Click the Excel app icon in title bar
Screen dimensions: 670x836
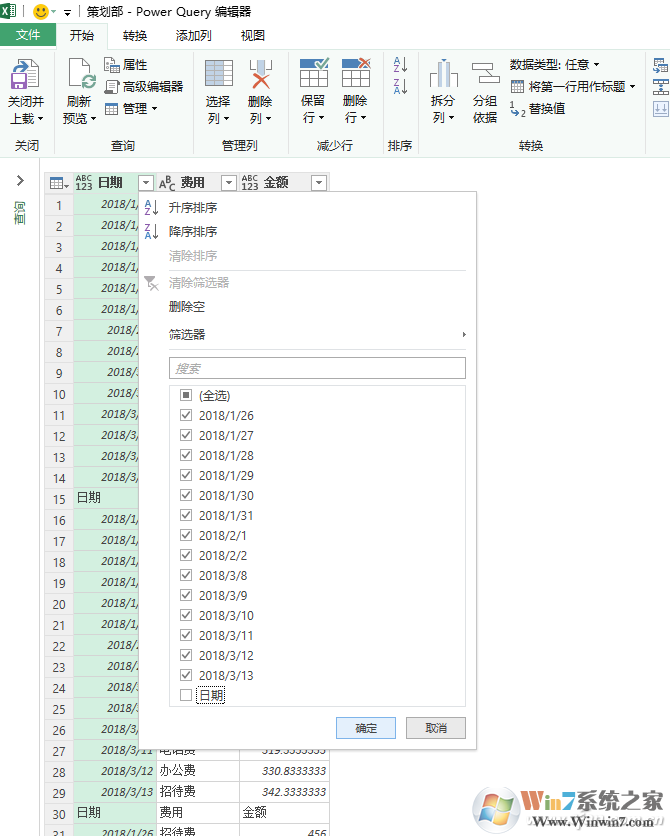pyautogui.click(x=8, y=11)
